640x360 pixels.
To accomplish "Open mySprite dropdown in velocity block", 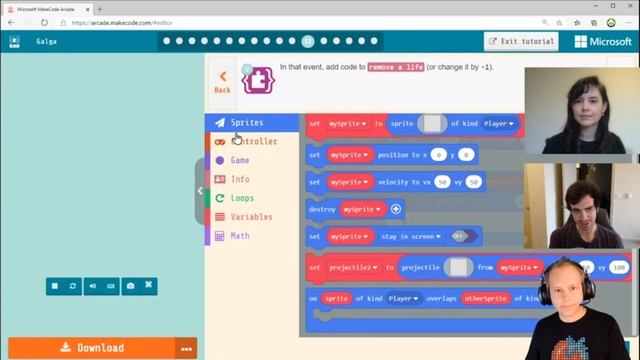I will tap(349, 182).
